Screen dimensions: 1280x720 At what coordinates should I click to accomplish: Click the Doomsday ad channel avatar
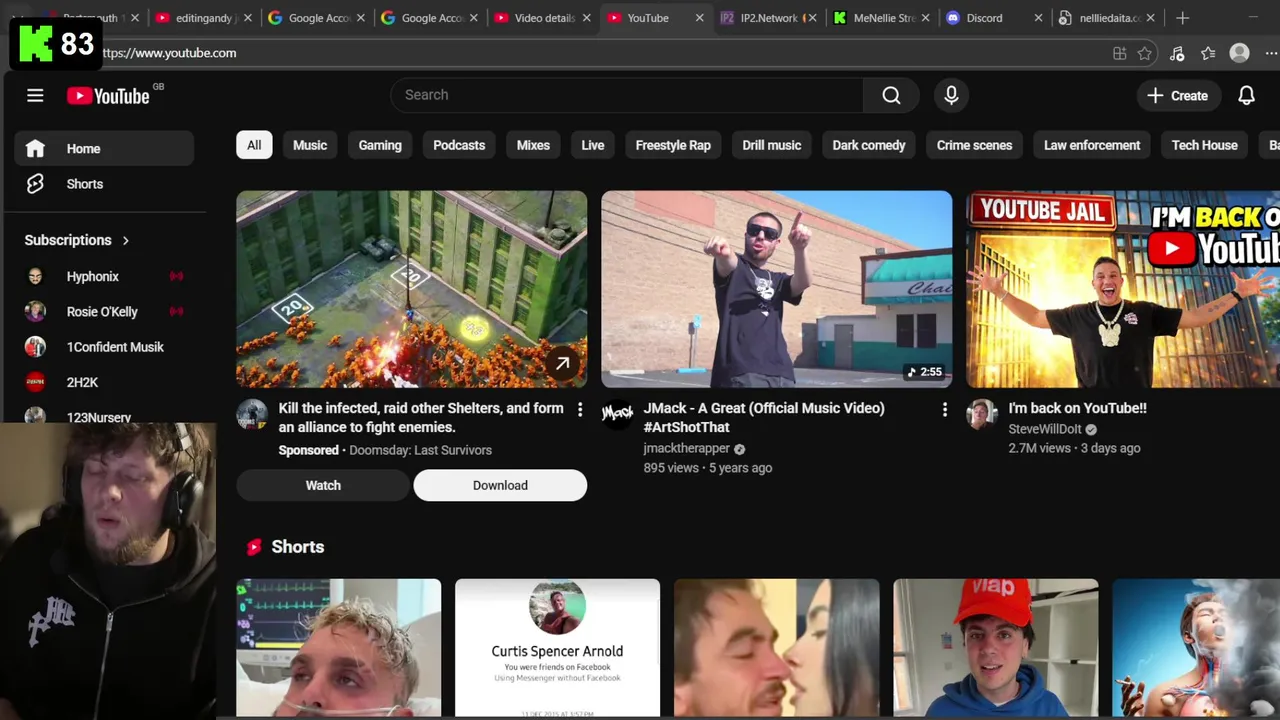click(252, 415)
